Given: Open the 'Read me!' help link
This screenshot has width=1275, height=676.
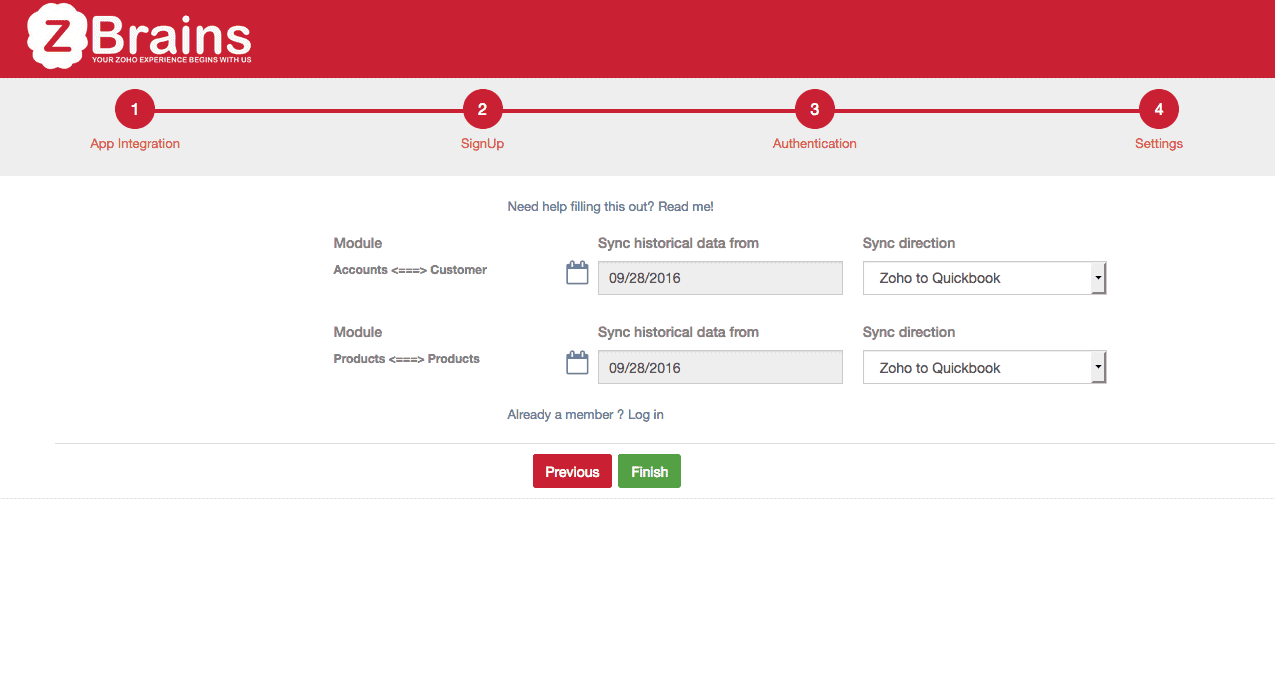Looking at the screenshot, I should (x=685, y=207).
